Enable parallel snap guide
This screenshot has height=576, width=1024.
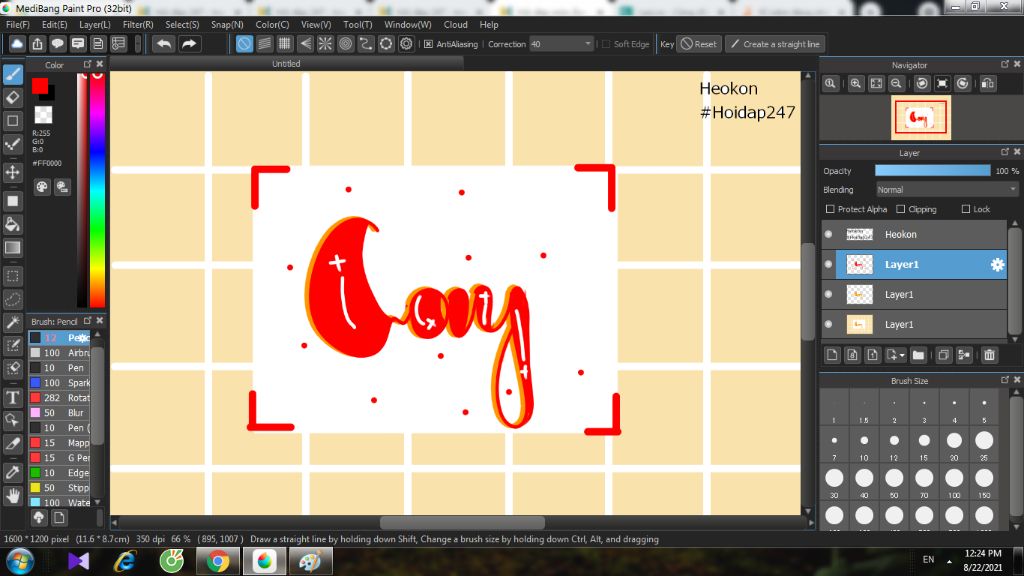point(264,44)
